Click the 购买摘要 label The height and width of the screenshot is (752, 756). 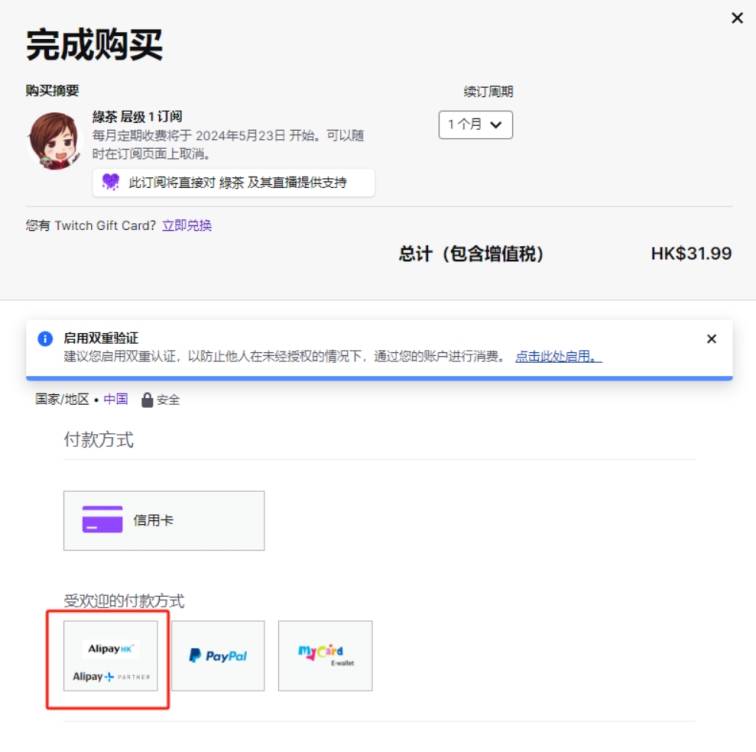52,91
